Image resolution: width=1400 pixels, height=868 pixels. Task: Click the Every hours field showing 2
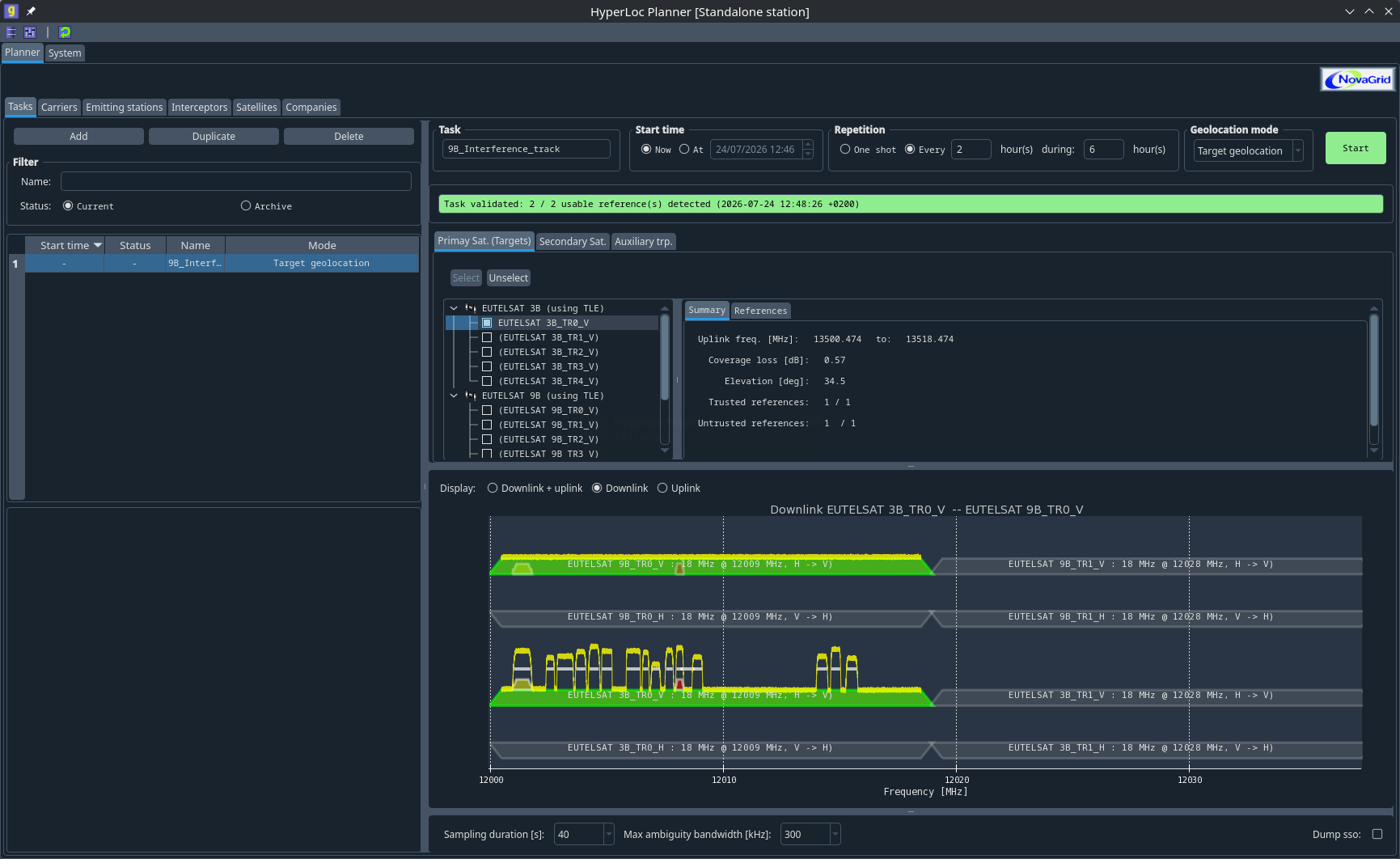(971, 149)
